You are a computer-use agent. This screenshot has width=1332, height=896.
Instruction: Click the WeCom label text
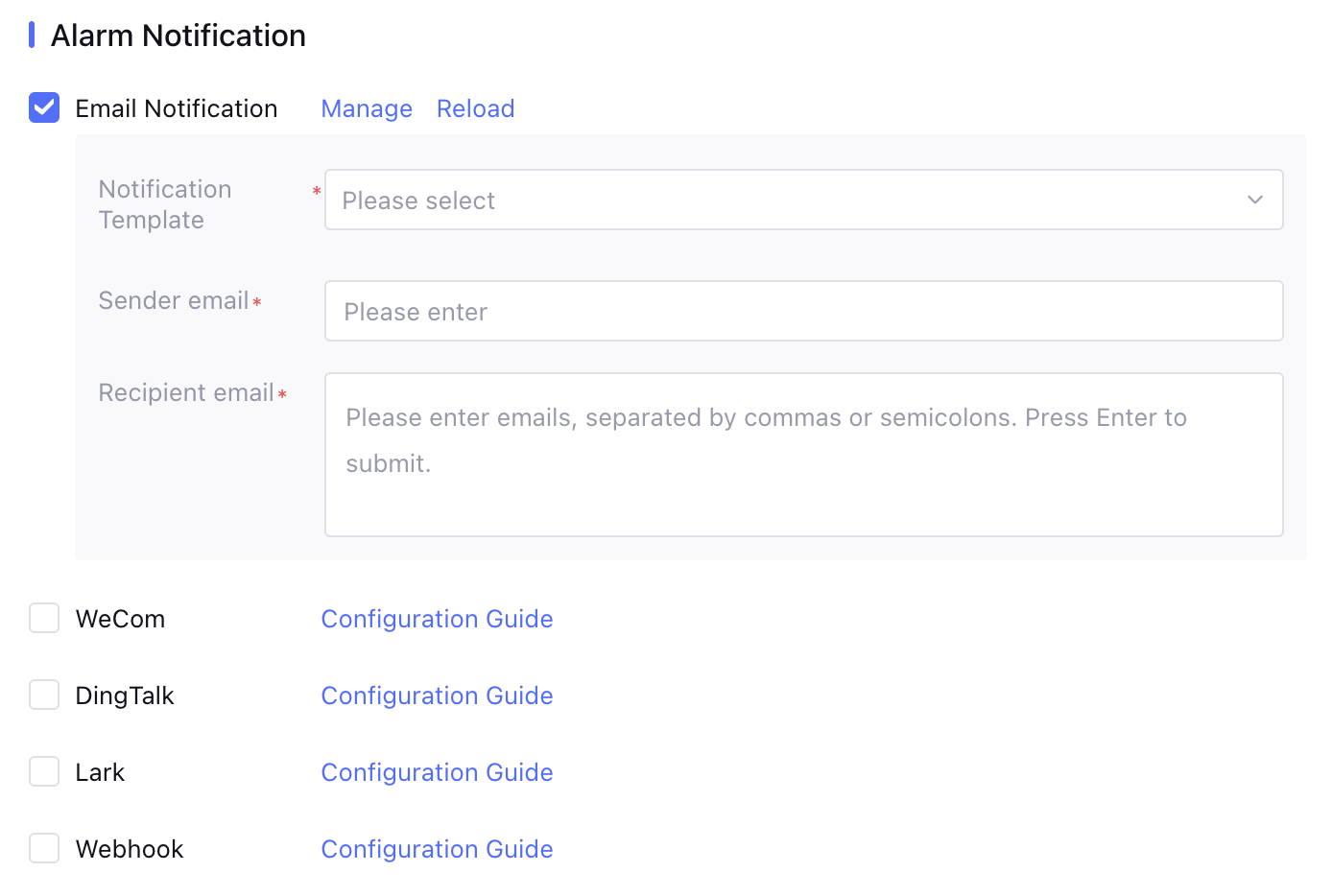pyautogui.click(x=120, y=619)
